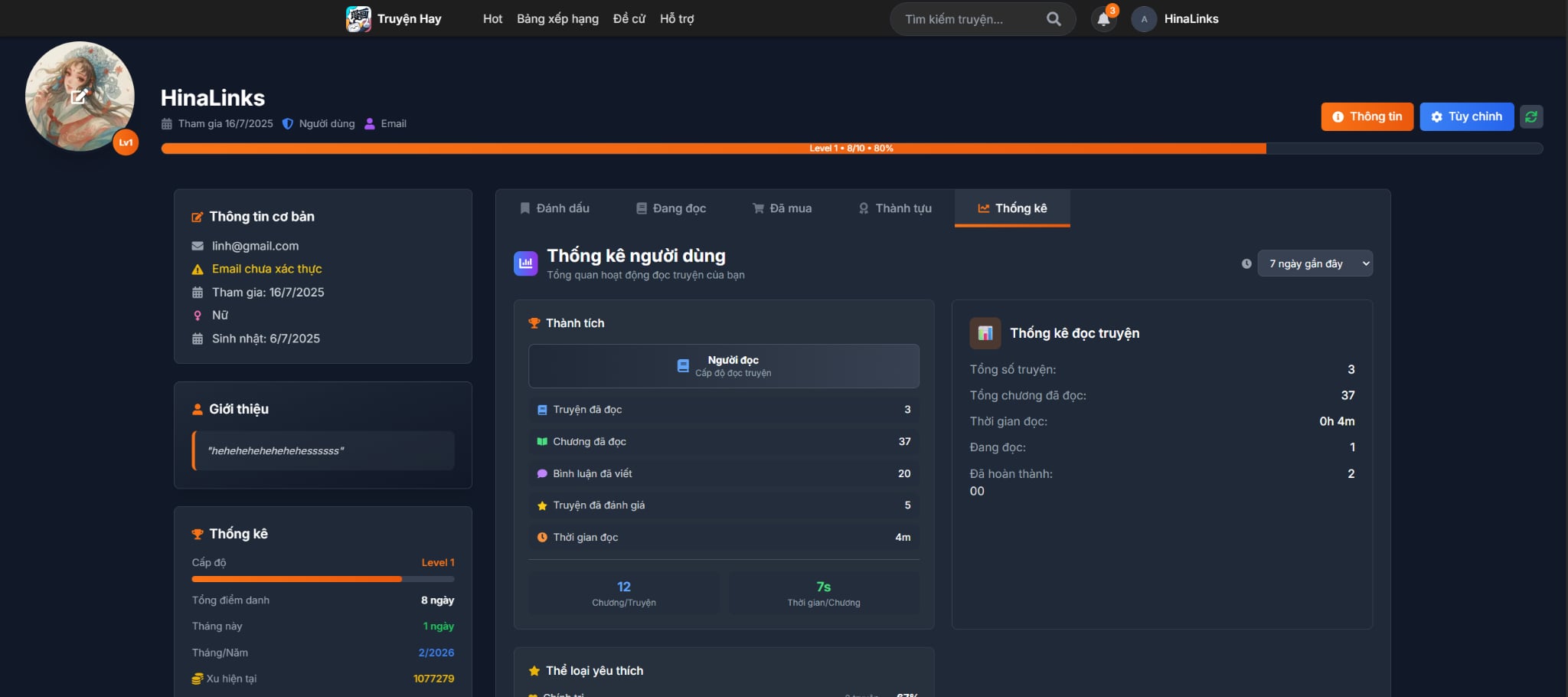Image resolution: width=1568 pixels, height=697 pixels.
Task: Click the search magnifier icon
Action: [x=1053, y=19]
